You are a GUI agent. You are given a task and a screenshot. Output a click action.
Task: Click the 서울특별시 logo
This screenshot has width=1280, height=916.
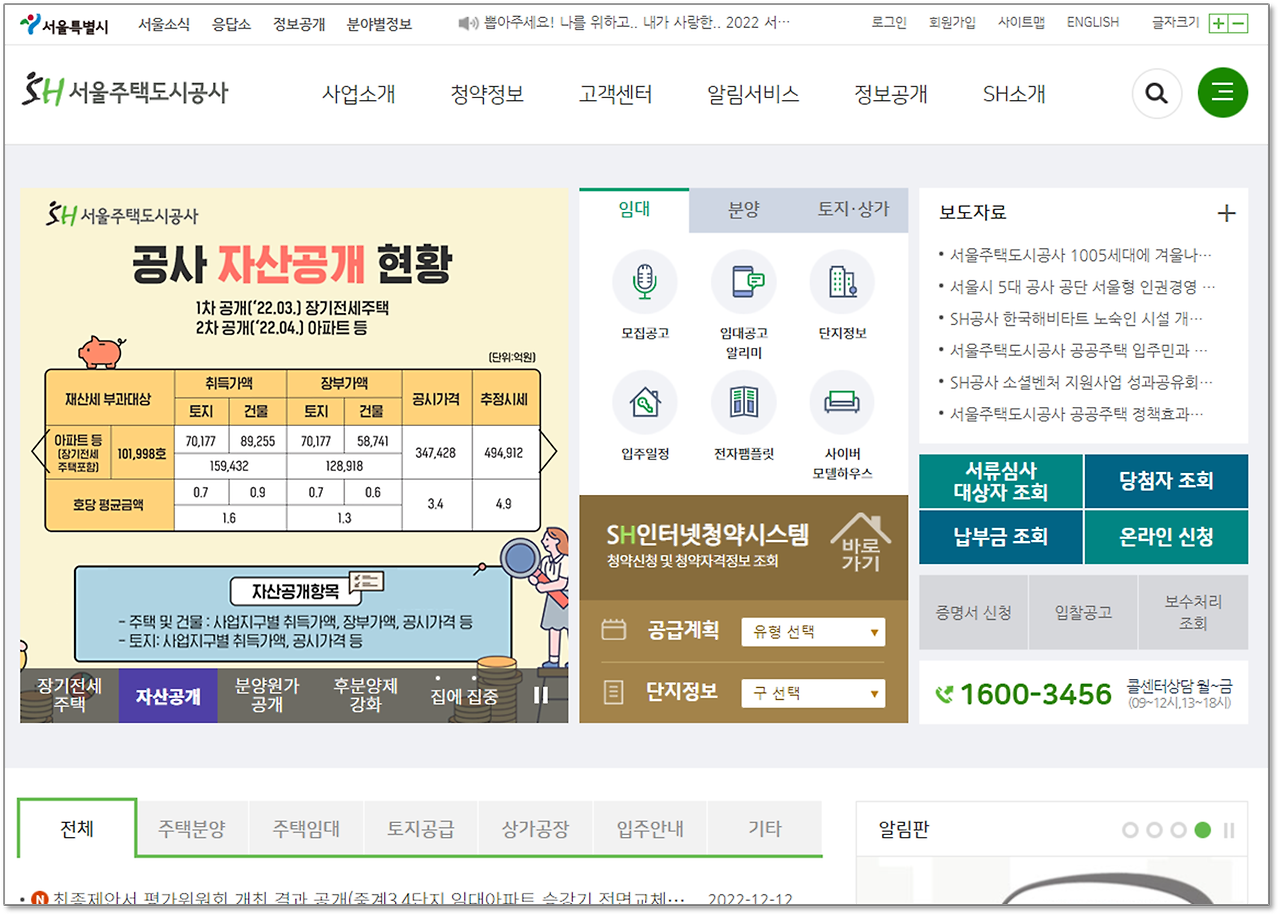[x=64, y=23]
